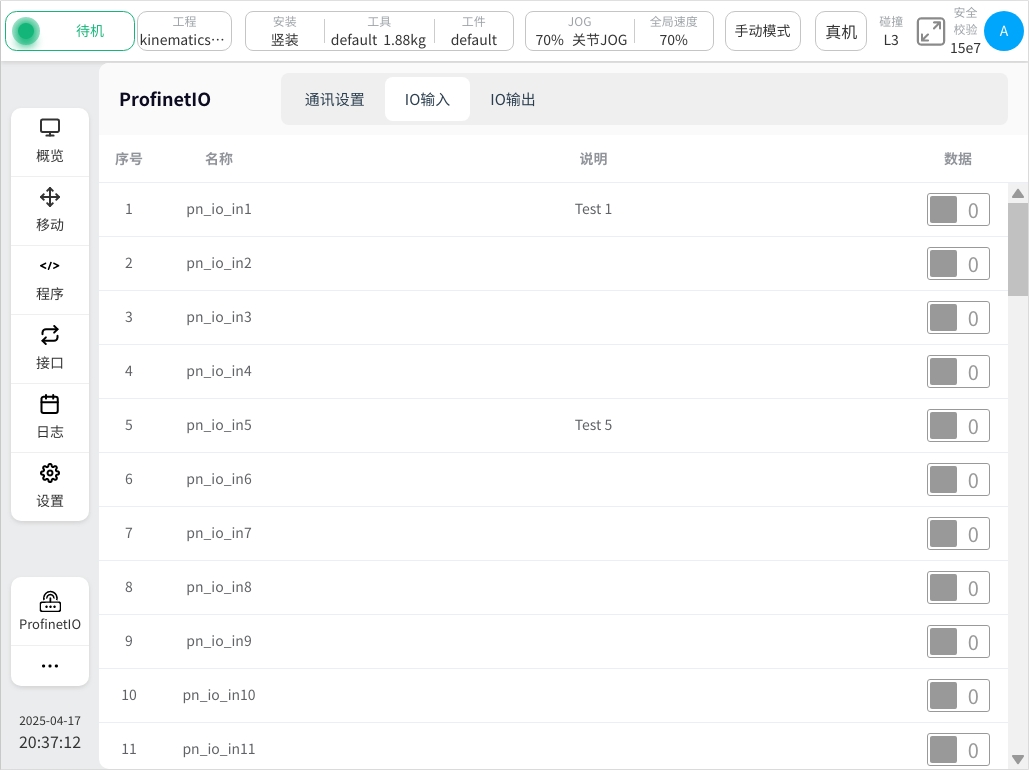Switch to the 通讯设置 tab
The width and height of the screenshot is (1029, 770).
(334, 100)
